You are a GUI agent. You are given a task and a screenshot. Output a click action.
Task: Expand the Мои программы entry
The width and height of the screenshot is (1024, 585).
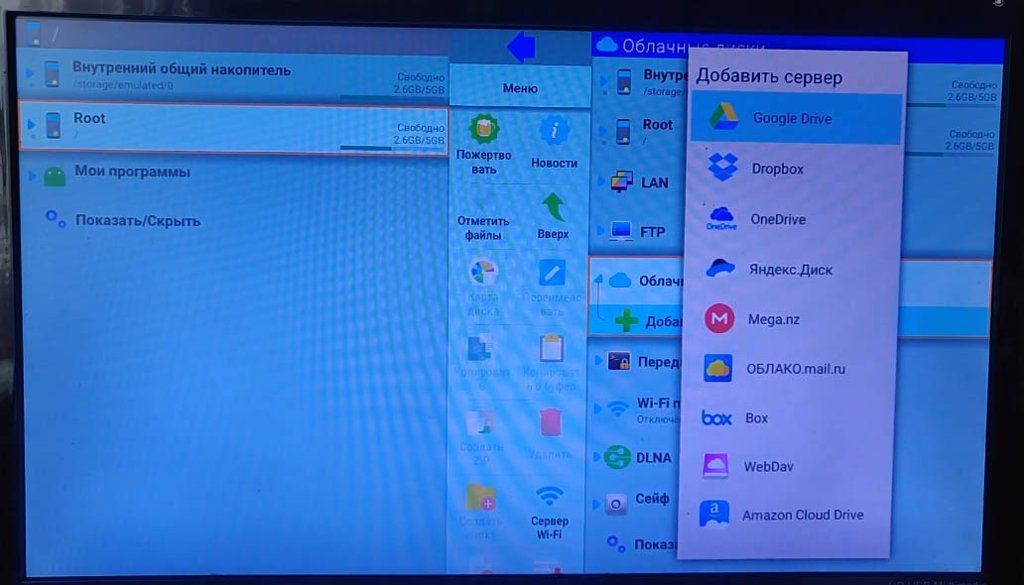[x=33, y=175]
